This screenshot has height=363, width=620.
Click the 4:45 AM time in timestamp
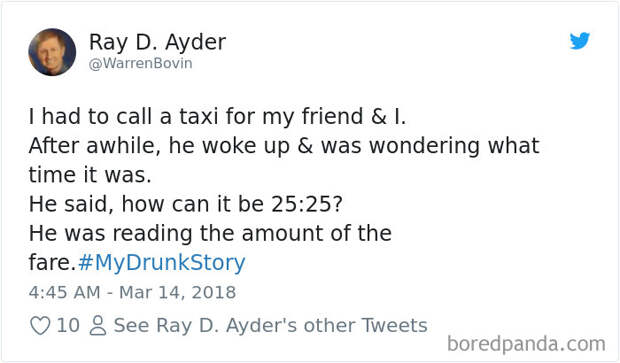coord(64,293)
